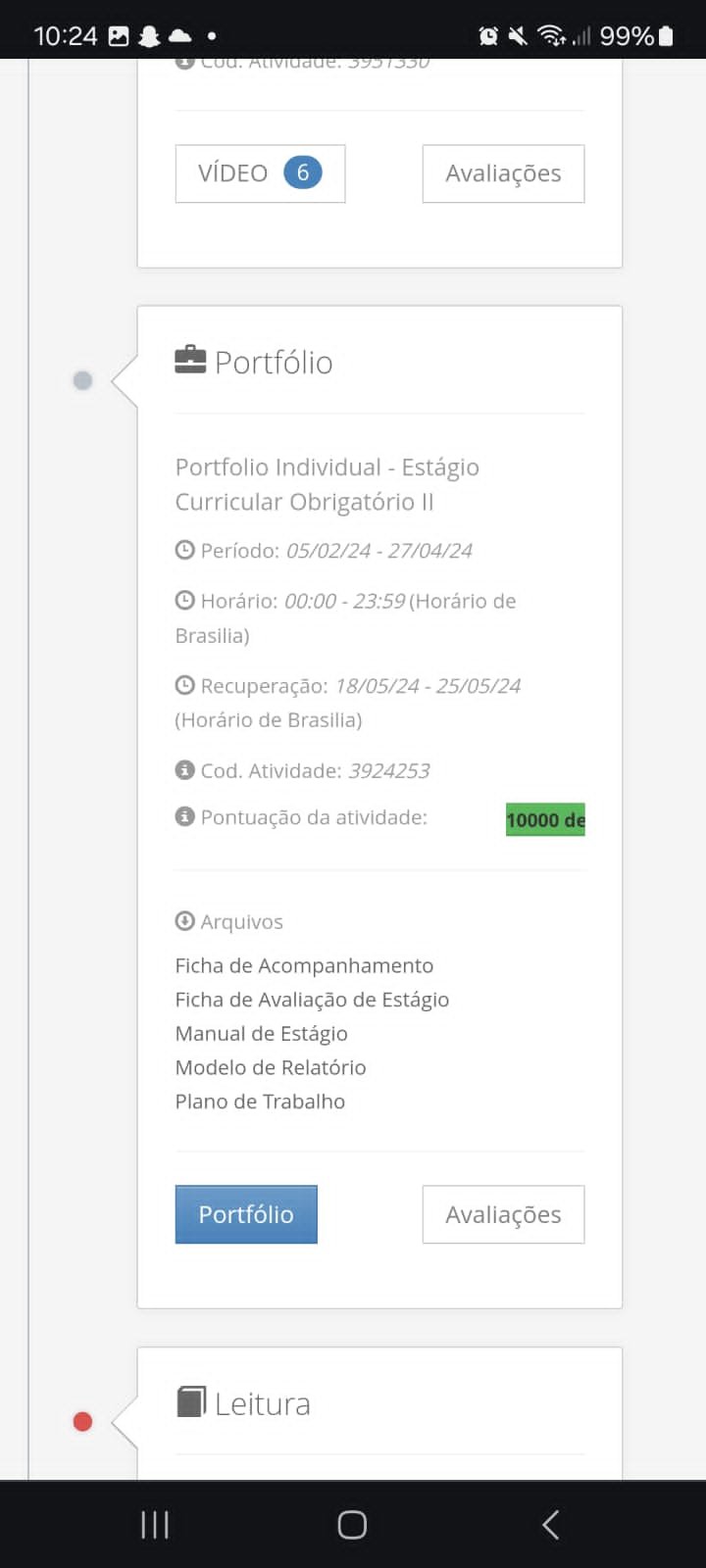Tap the clock icon beside Recuperação
706x1568 pixels.
click(x=184, y=685)
